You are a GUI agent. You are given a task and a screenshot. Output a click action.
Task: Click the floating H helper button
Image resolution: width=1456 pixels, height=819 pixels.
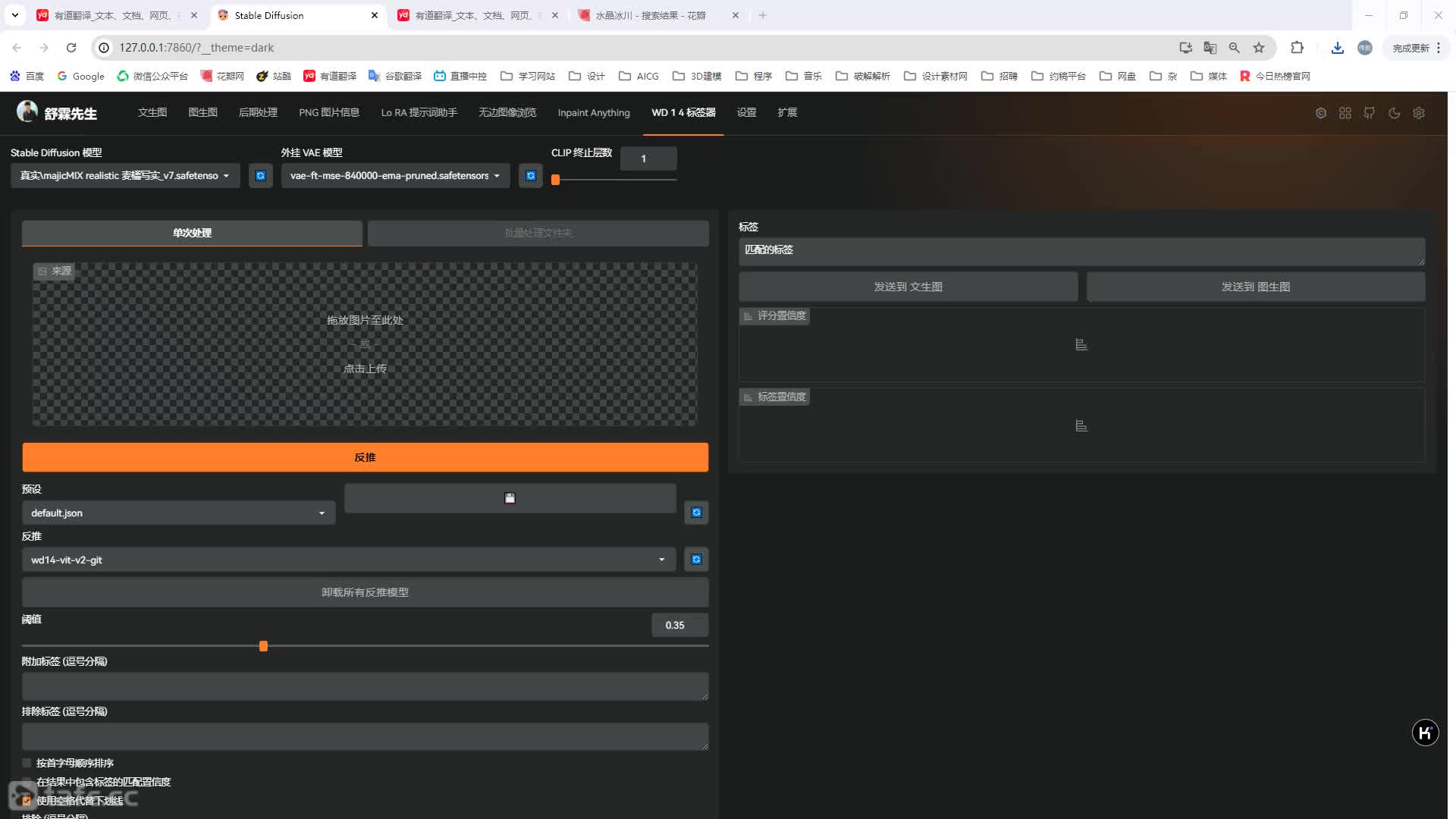click(x=1425, y=733)
